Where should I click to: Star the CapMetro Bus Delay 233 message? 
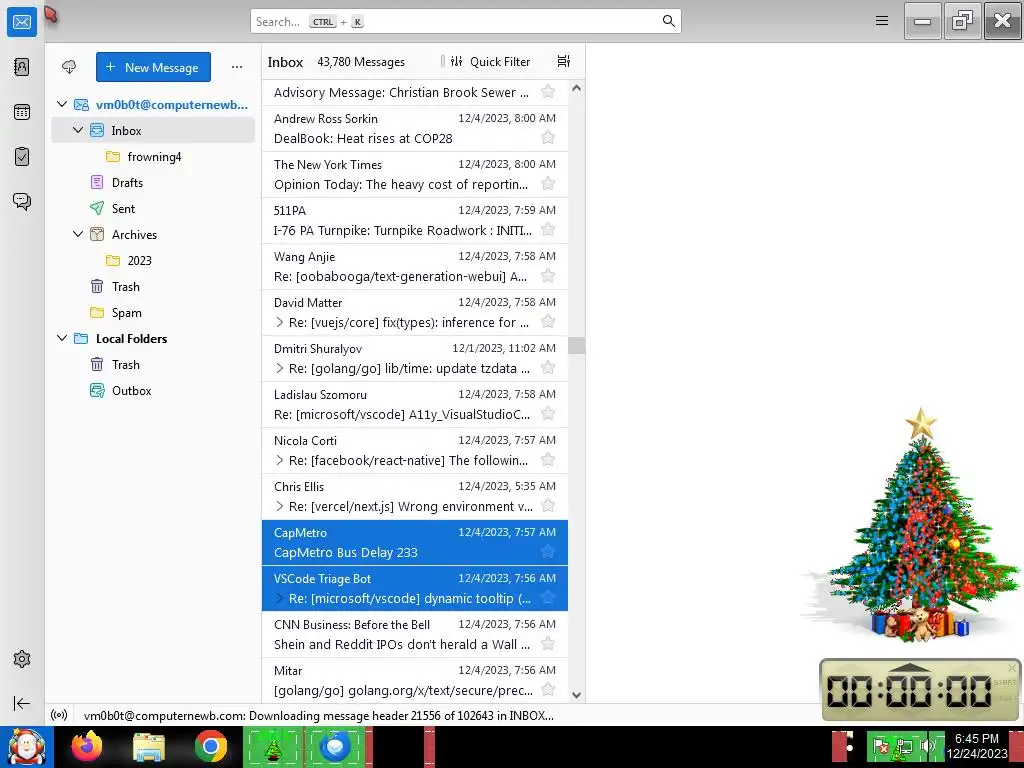click(x=548, y=552)
